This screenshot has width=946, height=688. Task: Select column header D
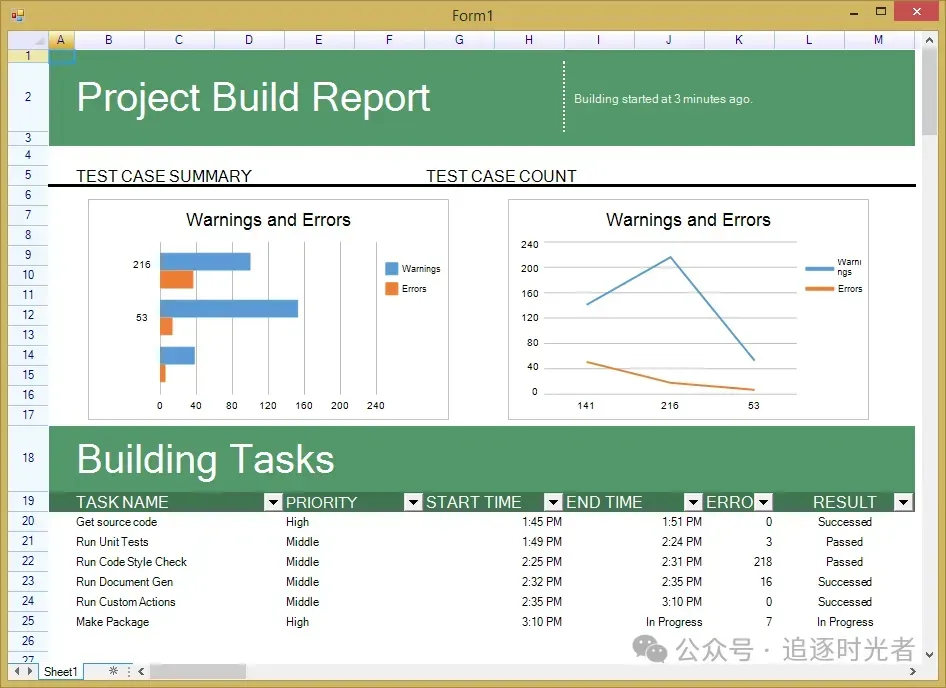(249, 40)
